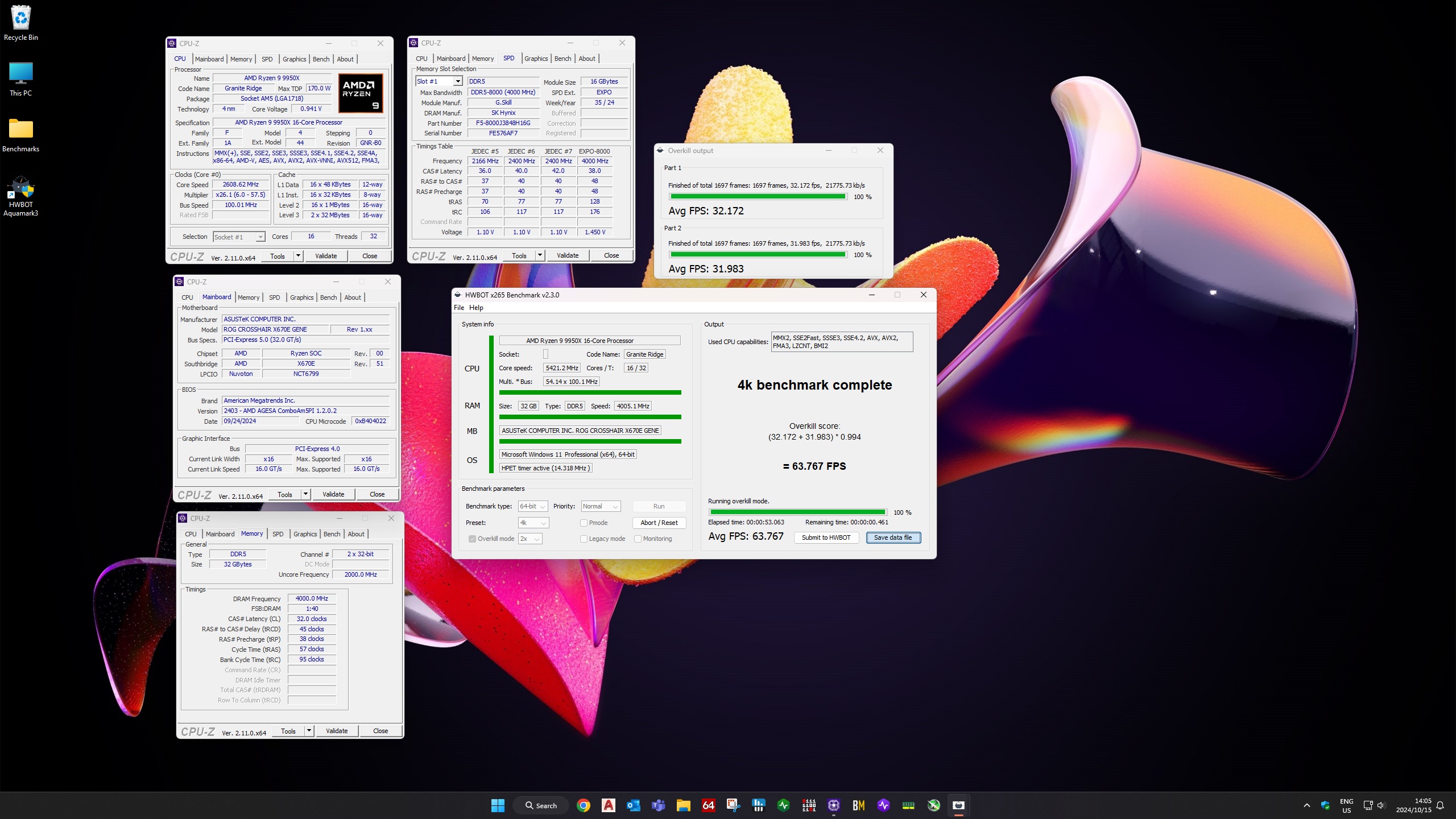Switch to Graphics tab in CPU-Z SPD window
Screen dimensions: 1456x819
tap(536, 59)
